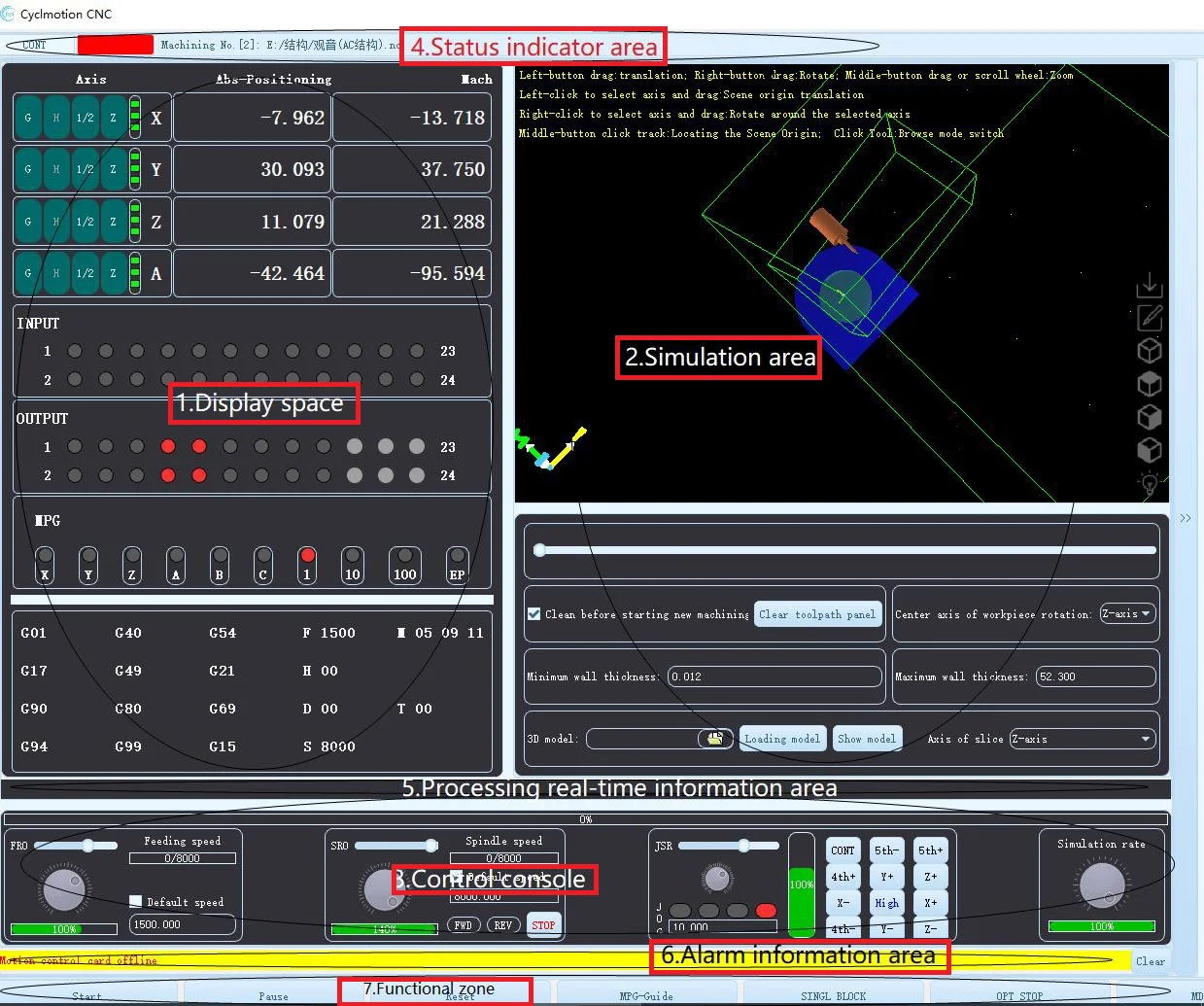Screen dimensions: 1204x1006
Task: Click the feed rate override knob
Action: pyautogui.click(x=64, y=889)
